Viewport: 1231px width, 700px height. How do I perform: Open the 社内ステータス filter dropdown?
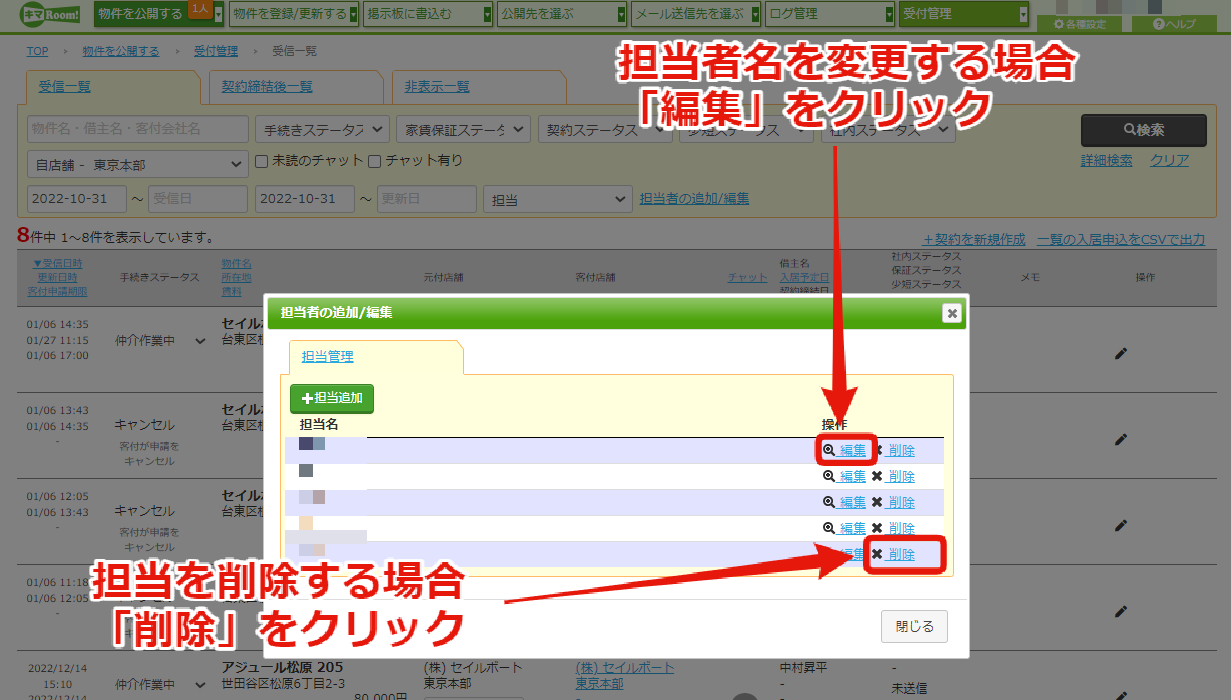click(888, 130)
